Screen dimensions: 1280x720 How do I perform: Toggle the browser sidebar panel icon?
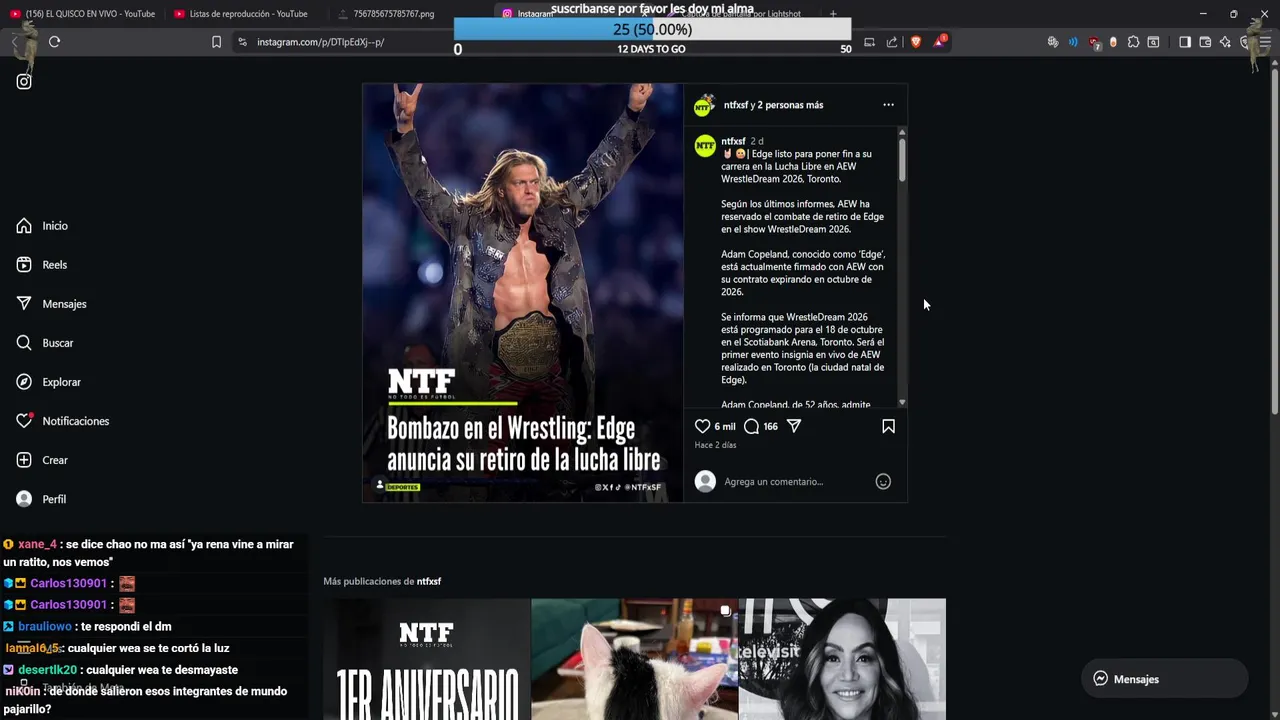pyautogui.click(x=1185, y=42)
